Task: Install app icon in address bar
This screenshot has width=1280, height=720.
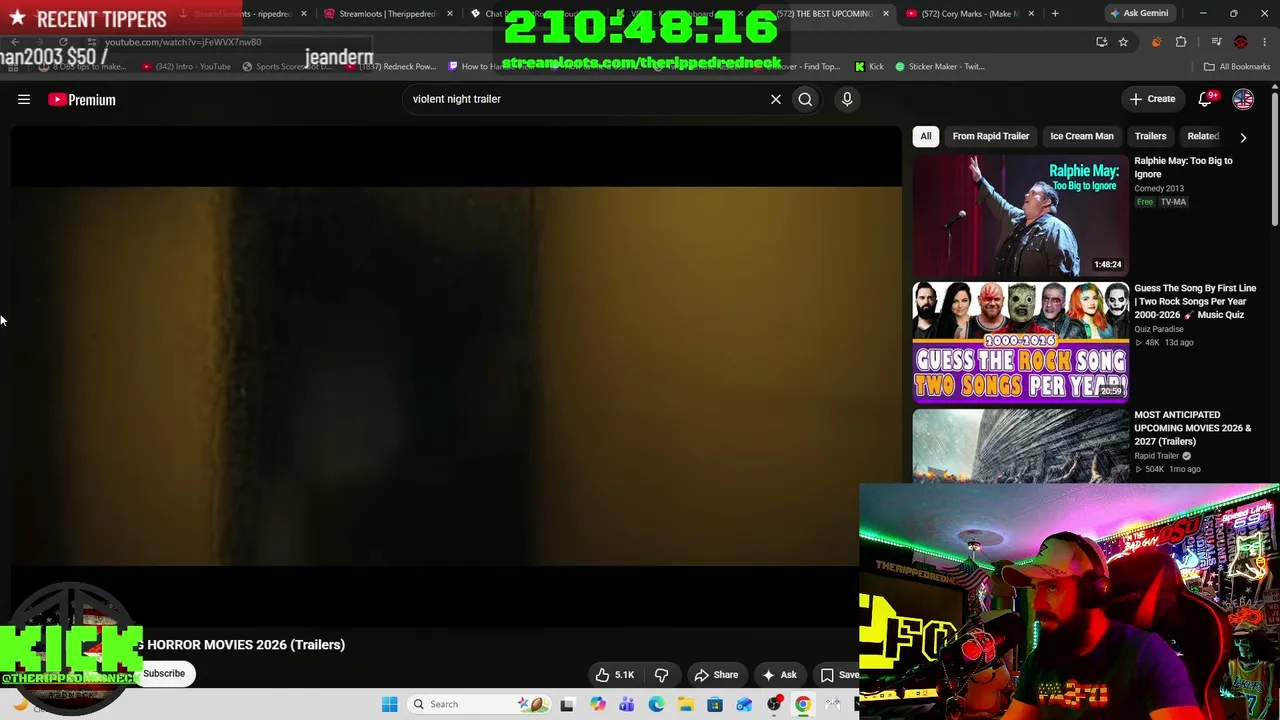Action: [1101, 42]
